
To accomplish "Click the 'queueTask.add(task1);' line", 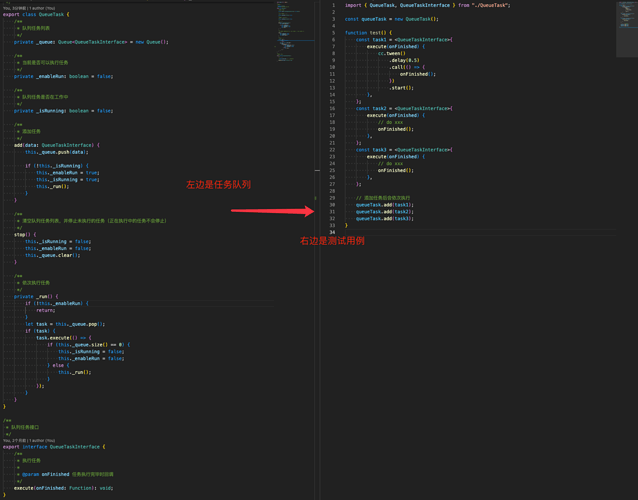I will point(385,205).
